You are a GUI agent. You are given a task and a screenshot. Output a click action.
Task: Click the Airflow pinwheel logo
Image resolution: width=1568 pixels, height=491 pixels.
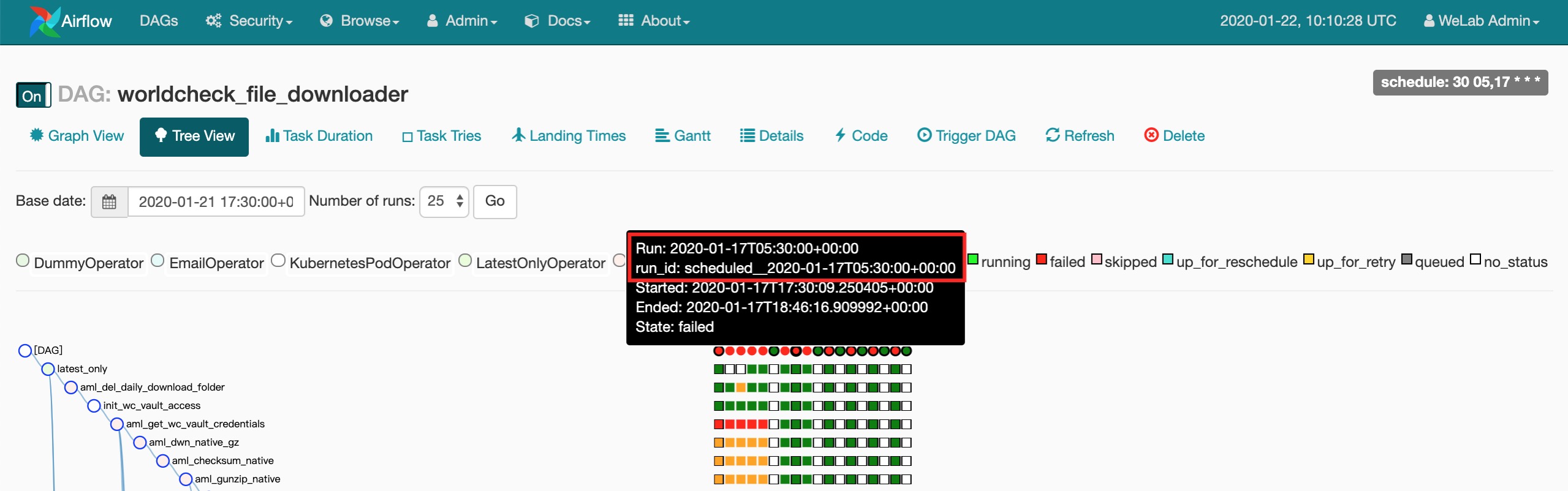45,21
